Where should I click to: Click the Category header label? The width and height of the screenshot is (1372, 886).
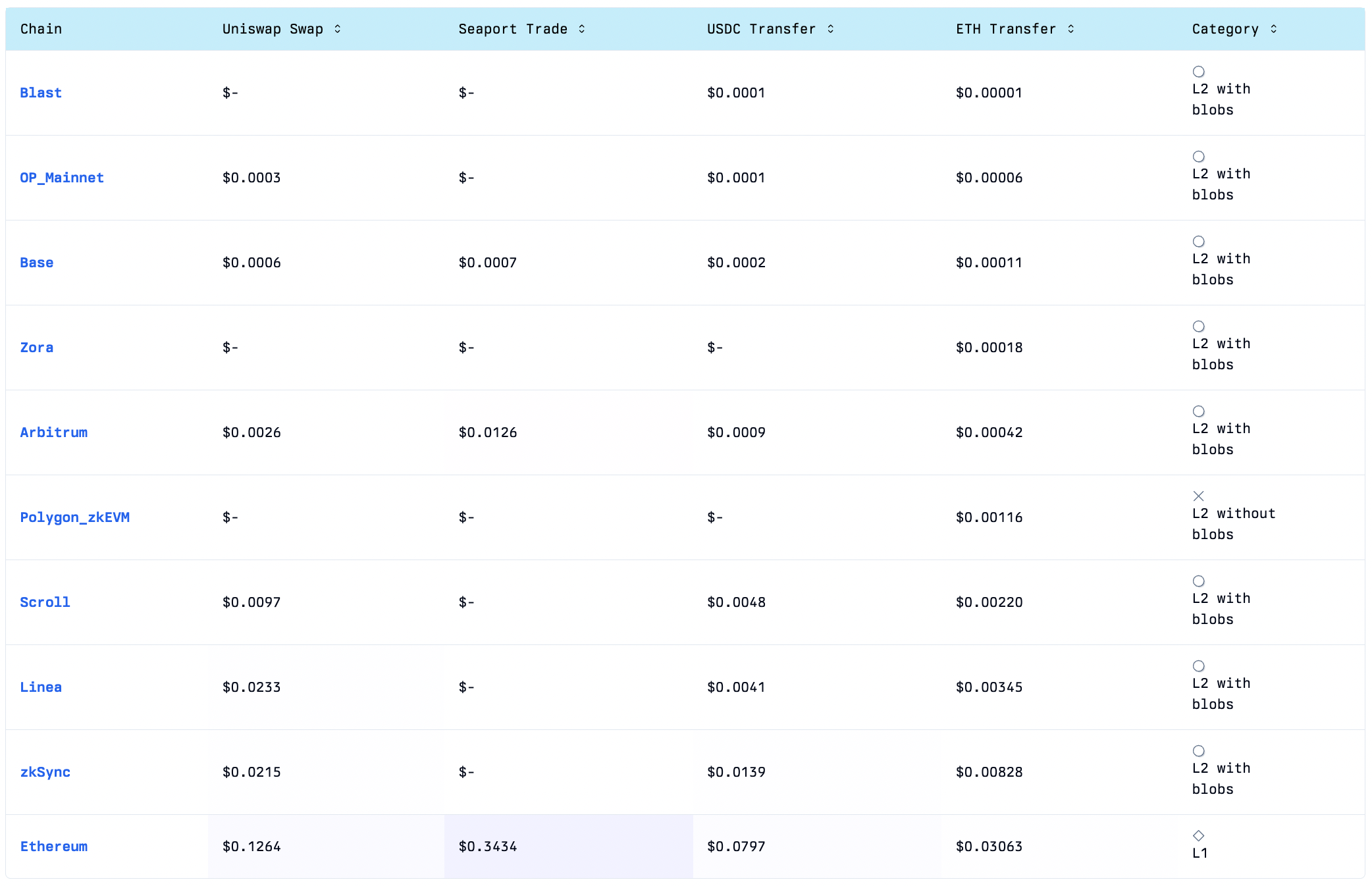(x=1225, y=29)
